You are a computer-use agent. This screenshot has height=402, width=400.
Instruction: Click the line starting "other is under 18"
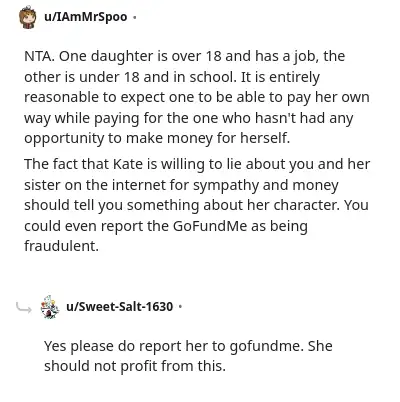172,77
